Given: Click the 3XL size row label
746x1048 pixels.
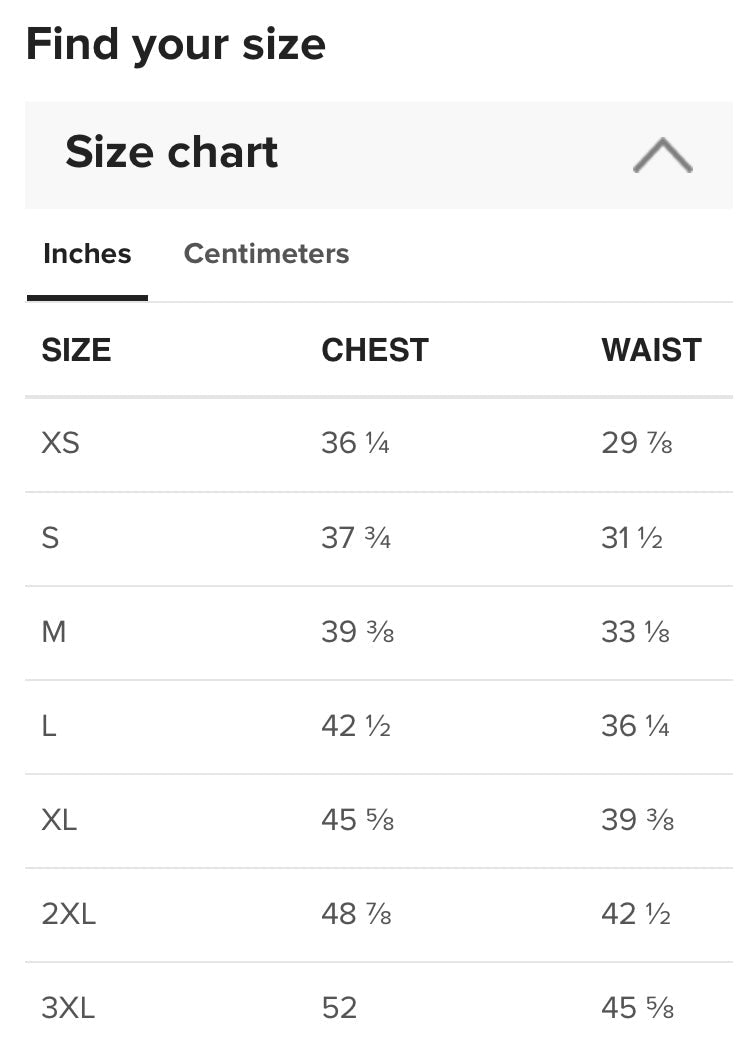Looking at the screenshot, I should click(x=68, y=1008).
